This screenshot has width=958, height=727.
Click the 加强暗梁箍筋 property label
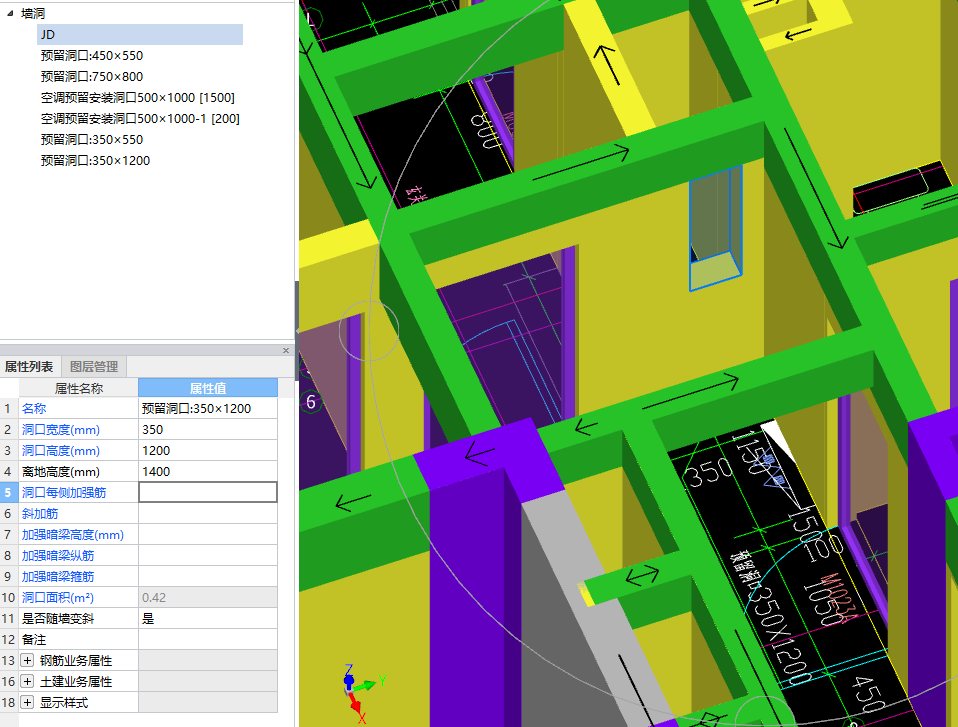coord(58,577)
